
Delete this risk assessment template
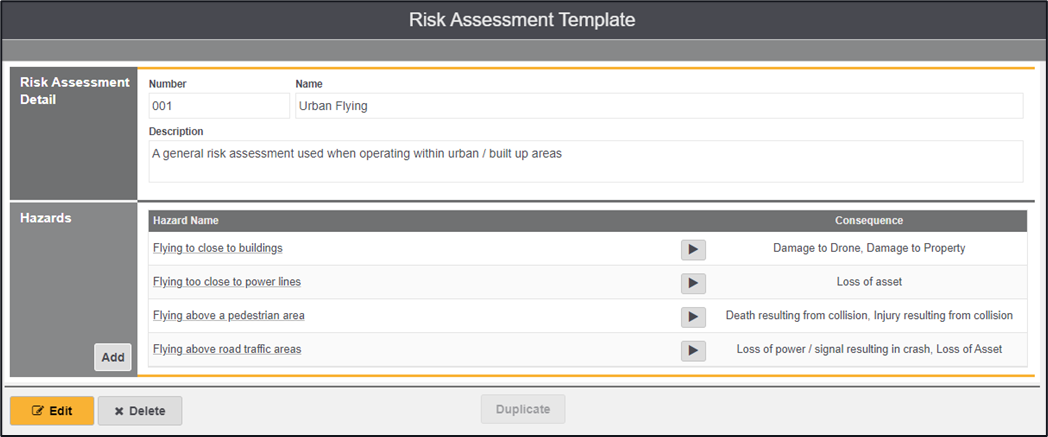click(x=139, y=411)
